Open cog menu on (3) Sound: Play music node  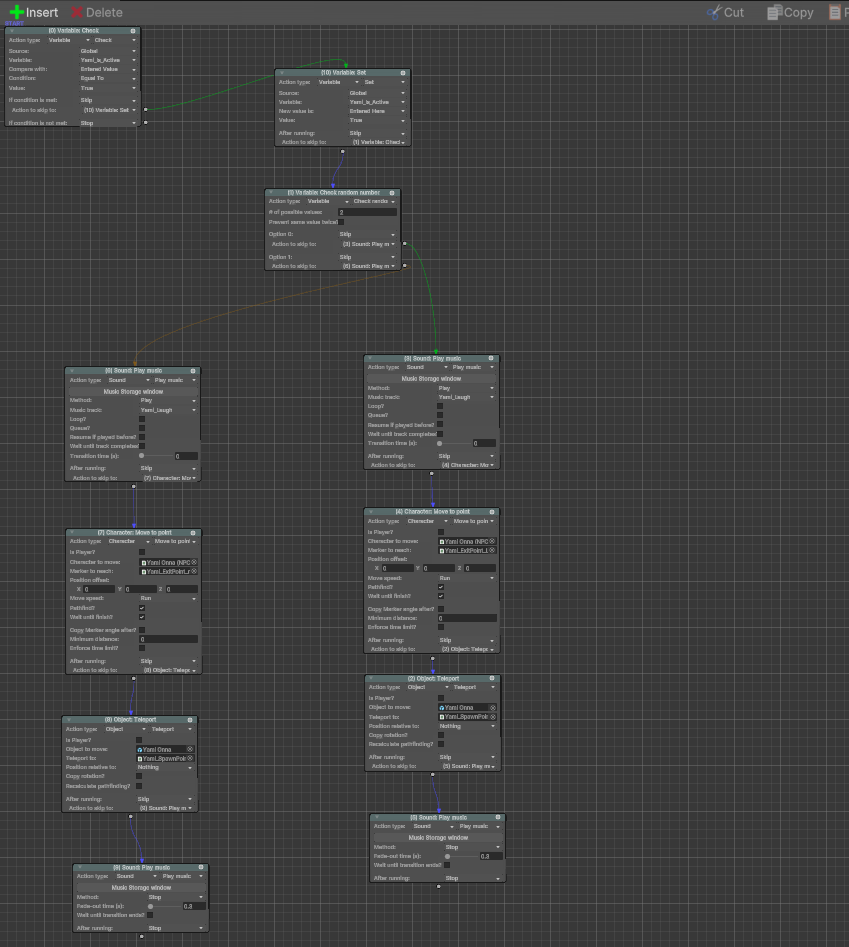(491, 358)
